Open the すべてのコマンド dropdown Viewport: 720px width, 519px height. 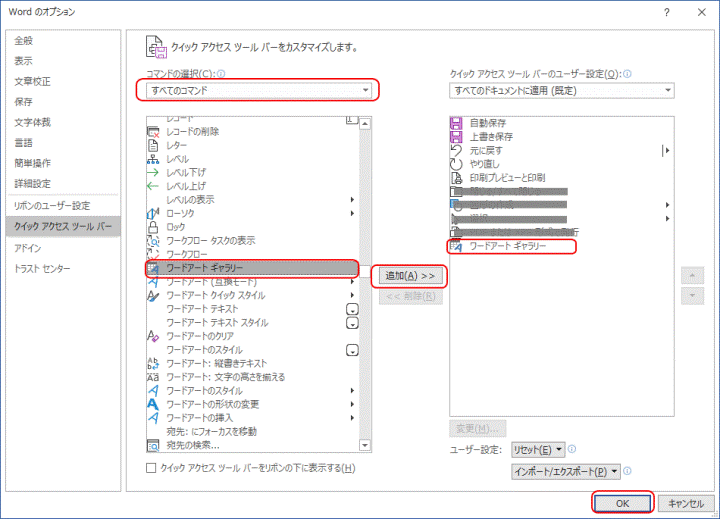(x=259, y=90)
